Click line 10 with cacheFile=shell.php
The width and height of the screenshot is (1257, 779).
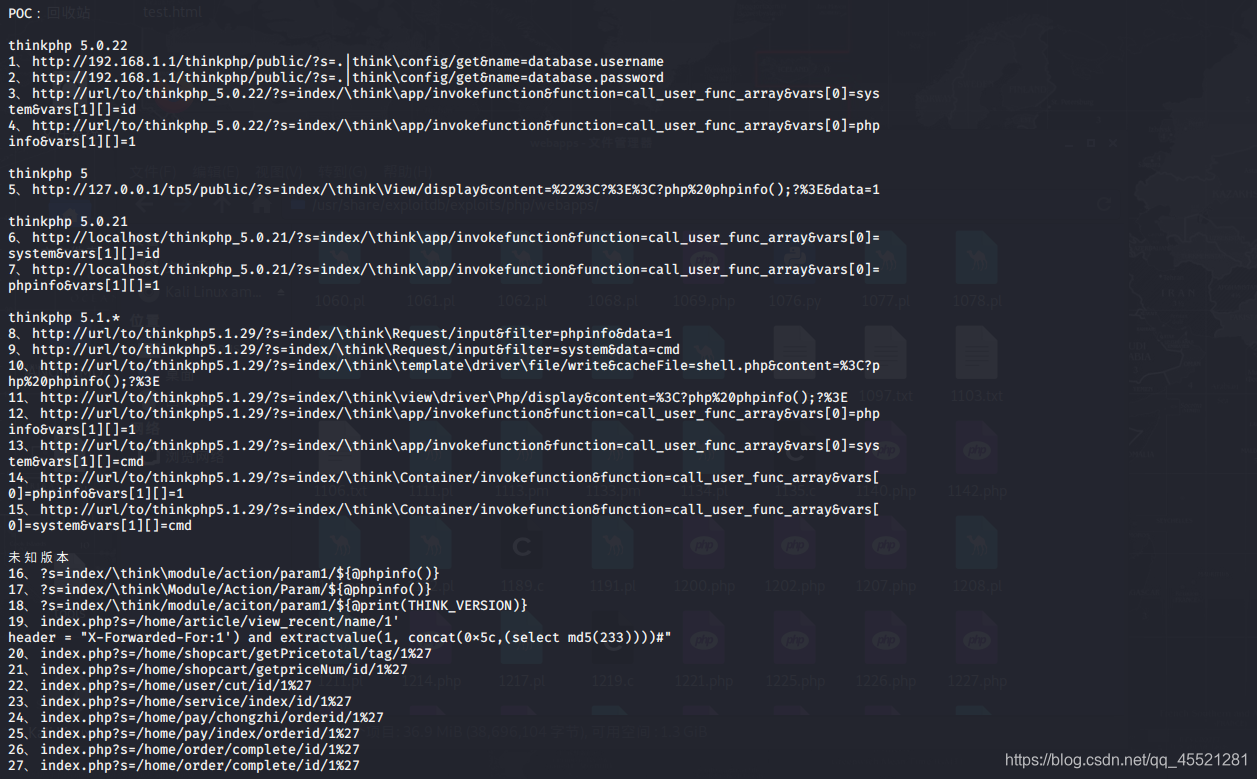(444, 365)
